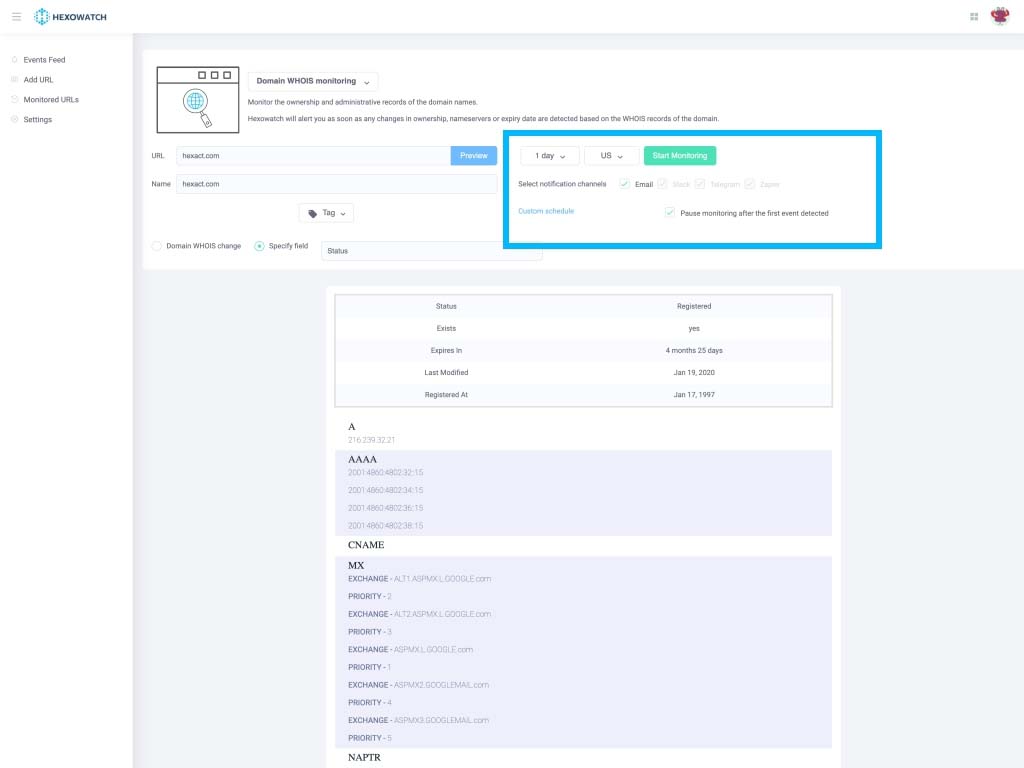Open the apps grid icon
The image size is (1024, 768).
[974, 17]
